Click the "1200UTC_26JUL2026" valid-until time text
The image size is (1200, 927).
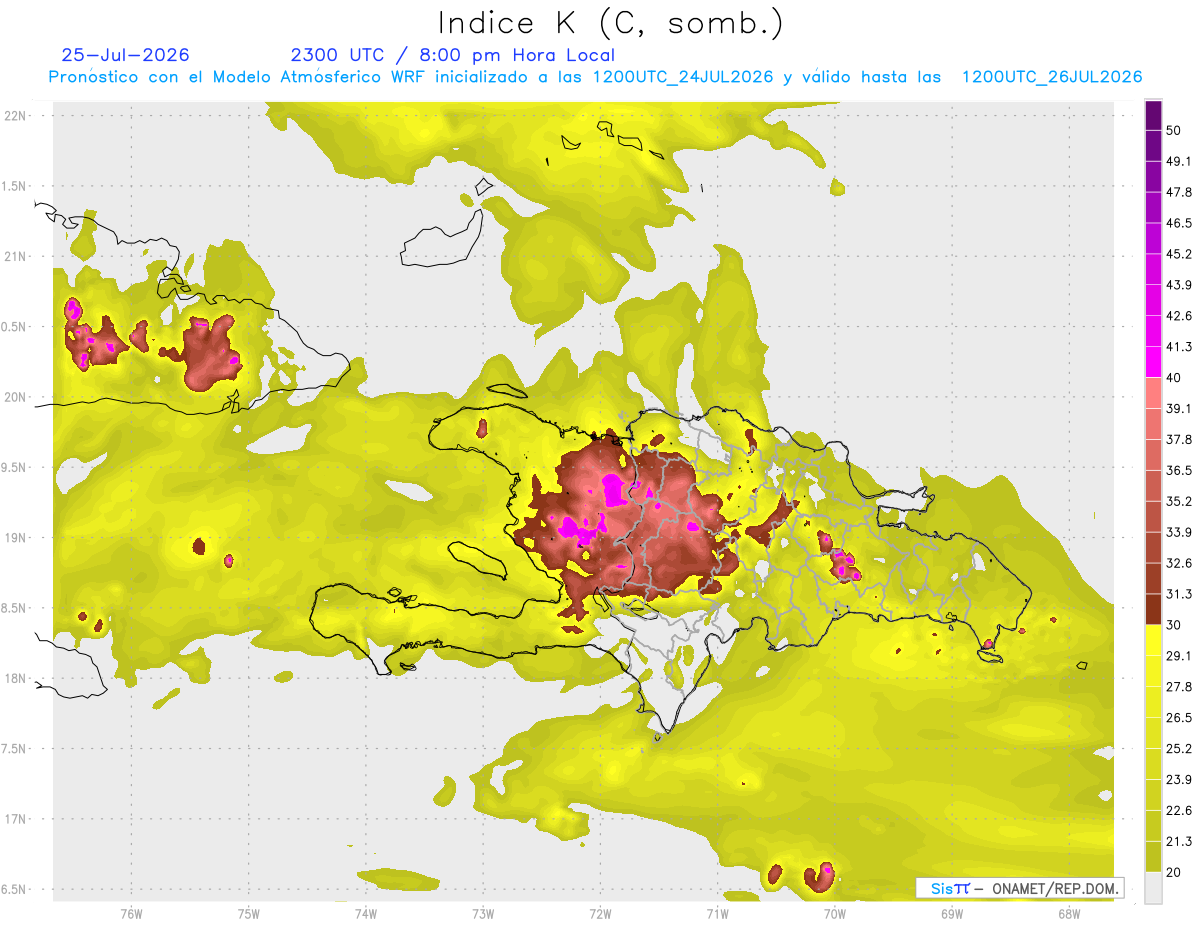[1052, 77]
